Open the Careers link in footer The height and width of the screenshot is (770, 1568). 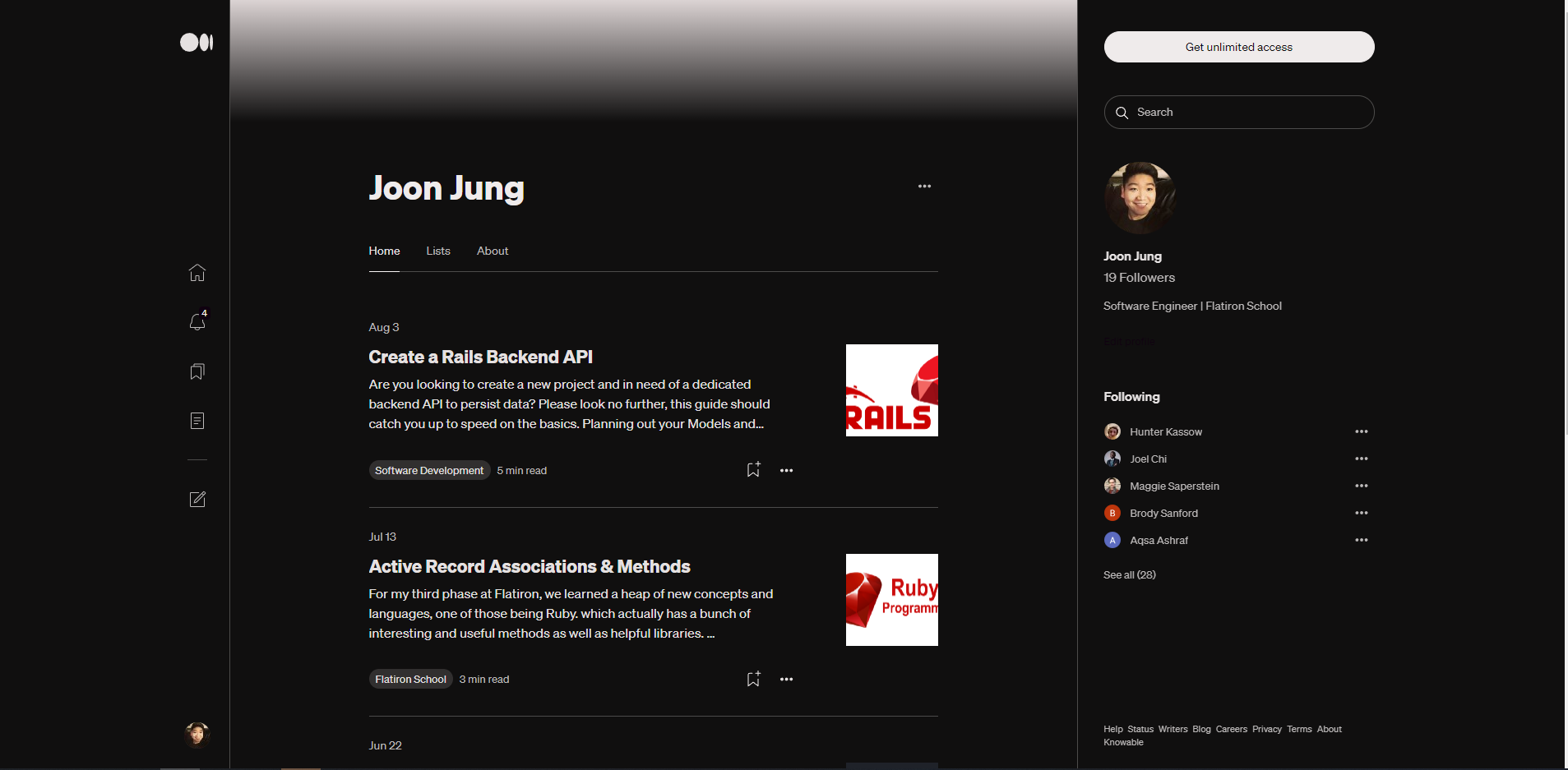pos(1232,729)
